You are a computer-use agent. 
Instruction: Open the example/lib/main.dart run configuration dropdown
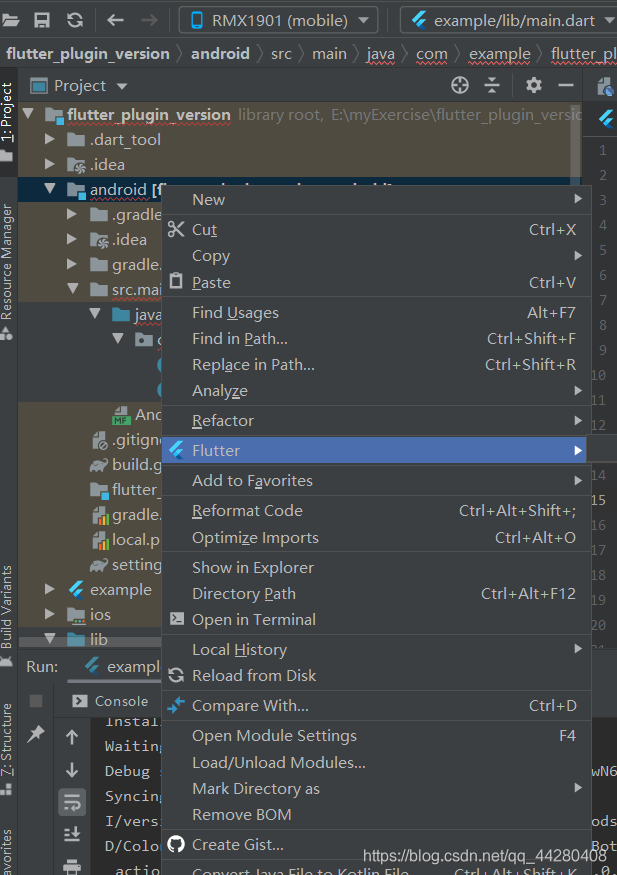point(509,21)
